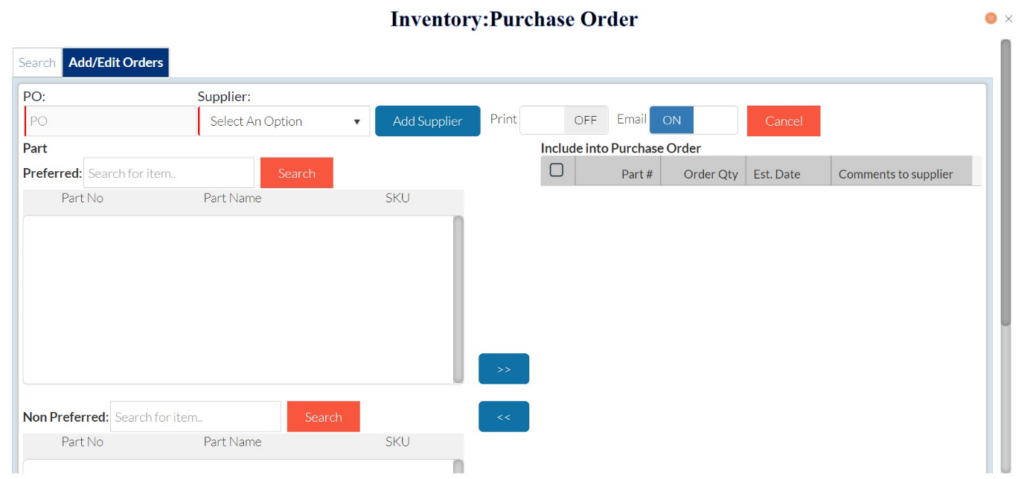The image size is (1024, 479).
Task: Open the Supplier dropdown
Action: [x=284, y=122]
